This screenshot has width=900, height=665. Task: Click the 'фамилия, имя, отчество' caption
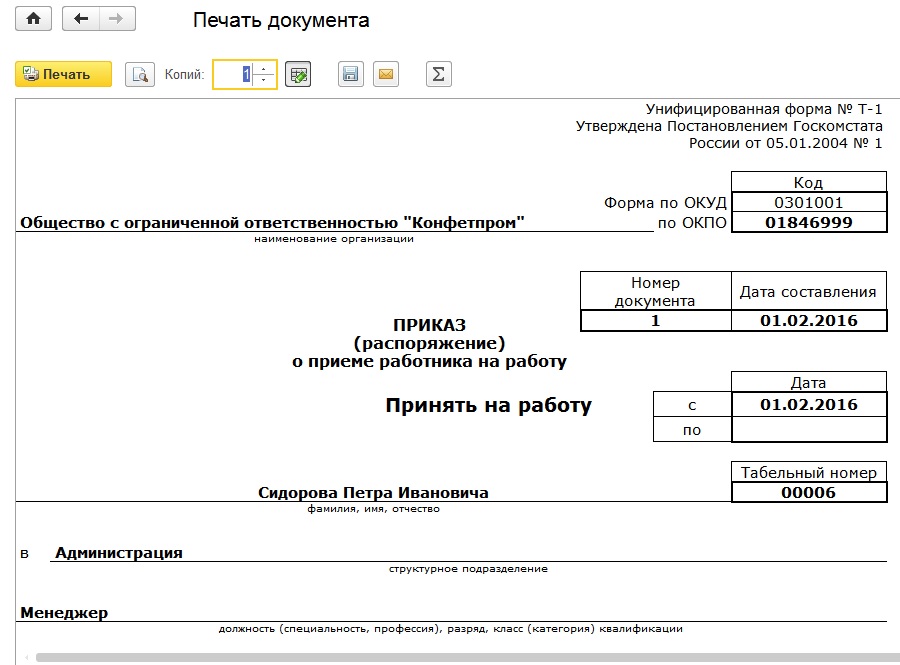pos(374,509)
